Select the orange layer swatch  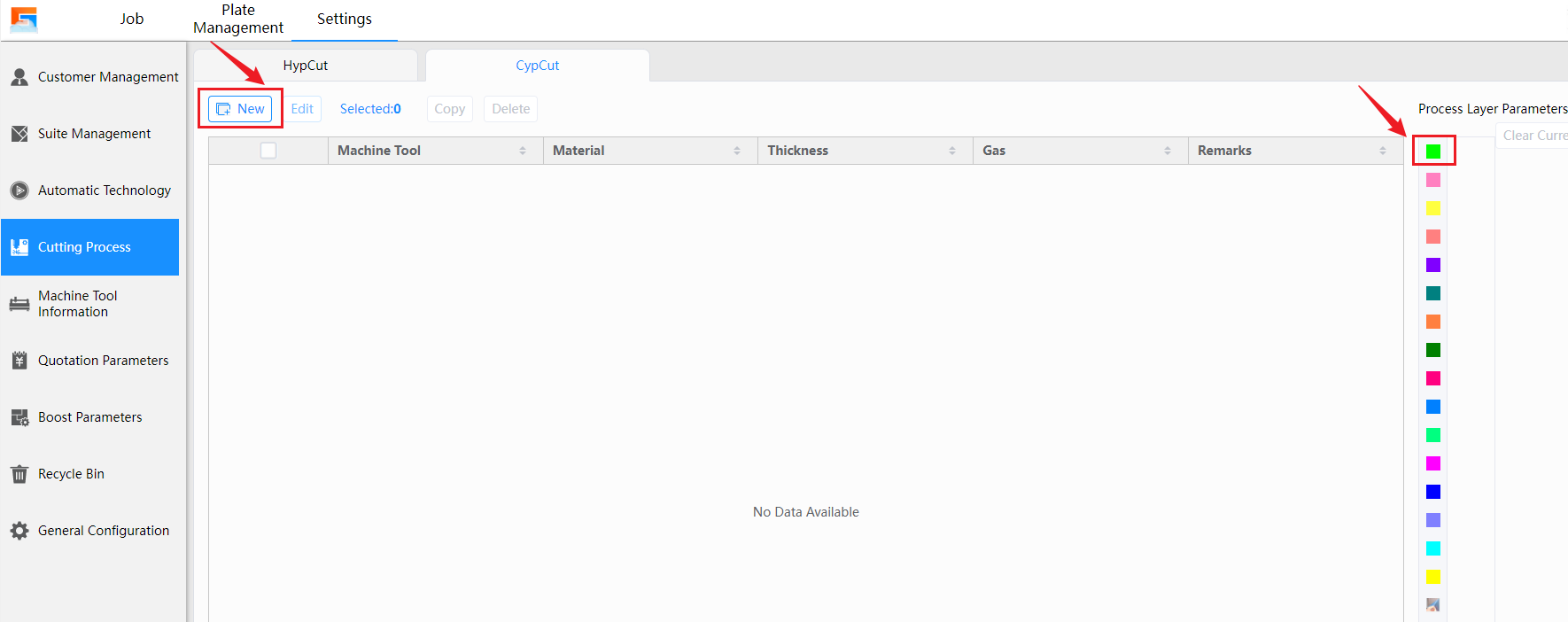pyautogui.click(x=1433, y=322)
